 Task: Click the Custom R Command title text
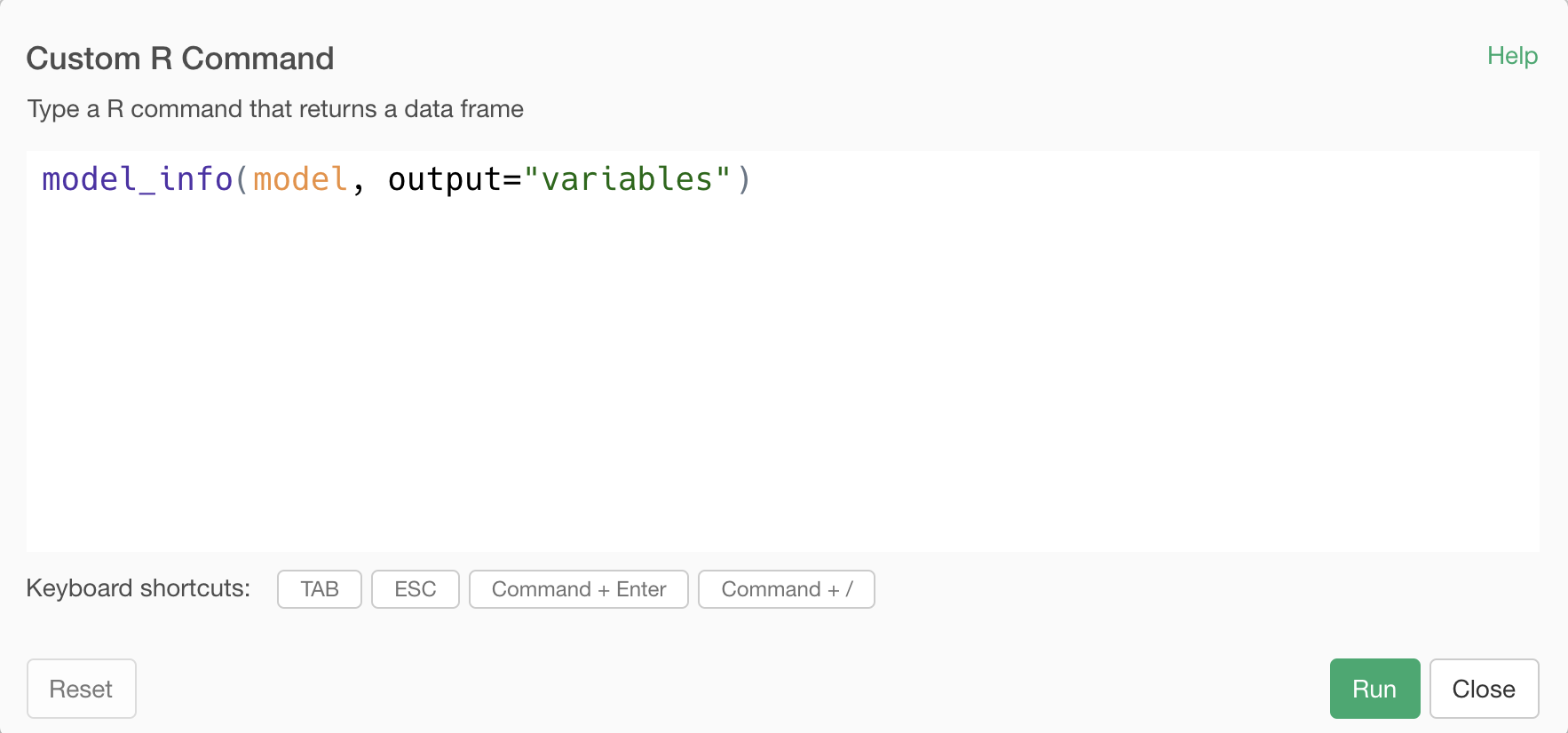tap(180, 59)
